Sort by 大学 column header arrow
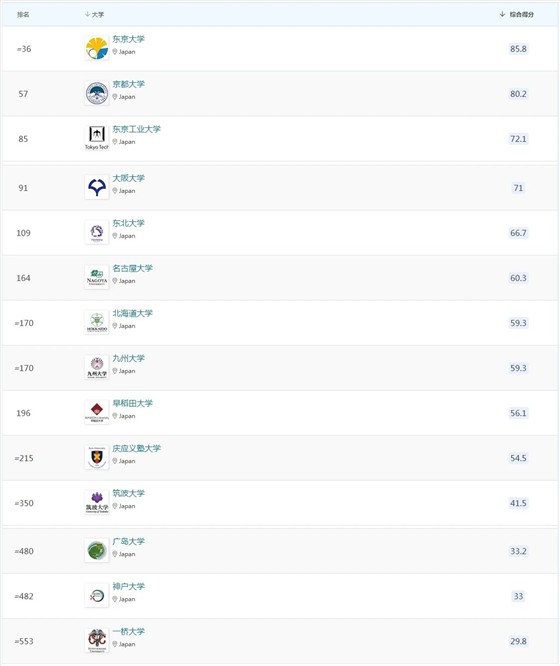 tap(87, 14)
